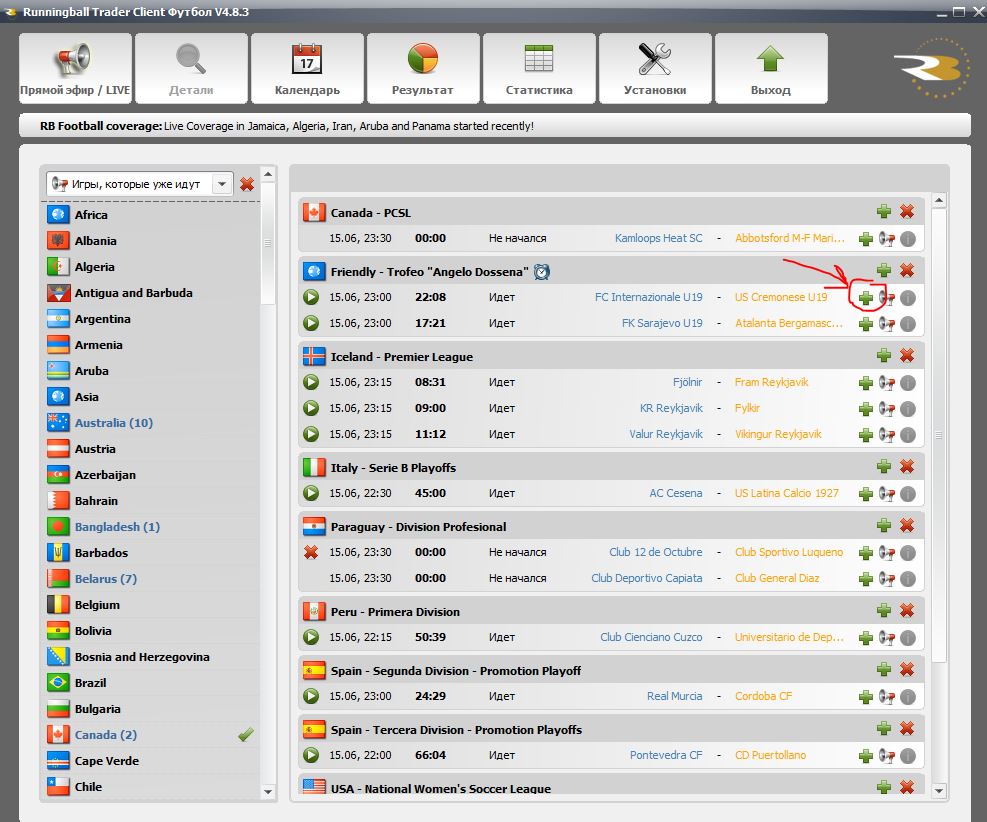
Task: Play the Pontevedra CF match
Action: [x=311, y=755]
